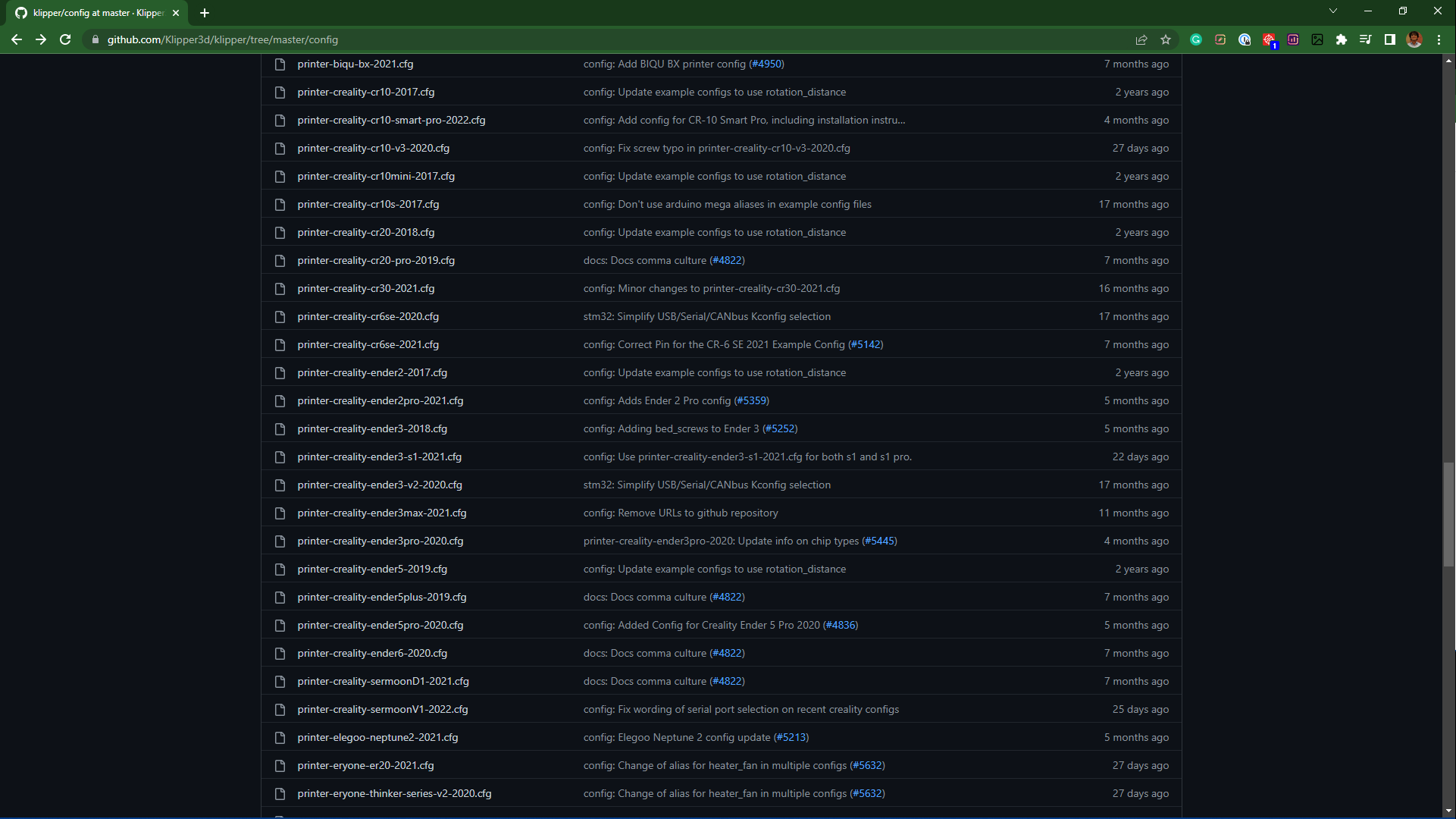Open commit 'config: Fix wording of serial port selection'
Viewport: 1456px width, 819px height.
tap(741, 709)
